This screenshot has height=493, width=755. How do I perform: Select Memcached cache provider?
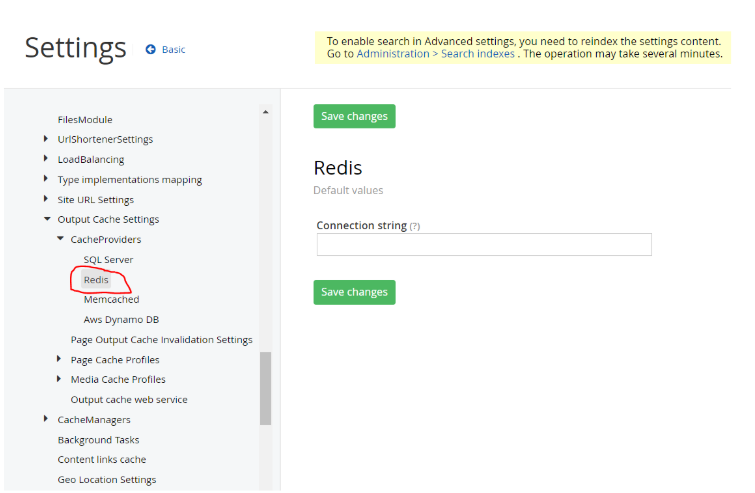click(x=112, y=299)
